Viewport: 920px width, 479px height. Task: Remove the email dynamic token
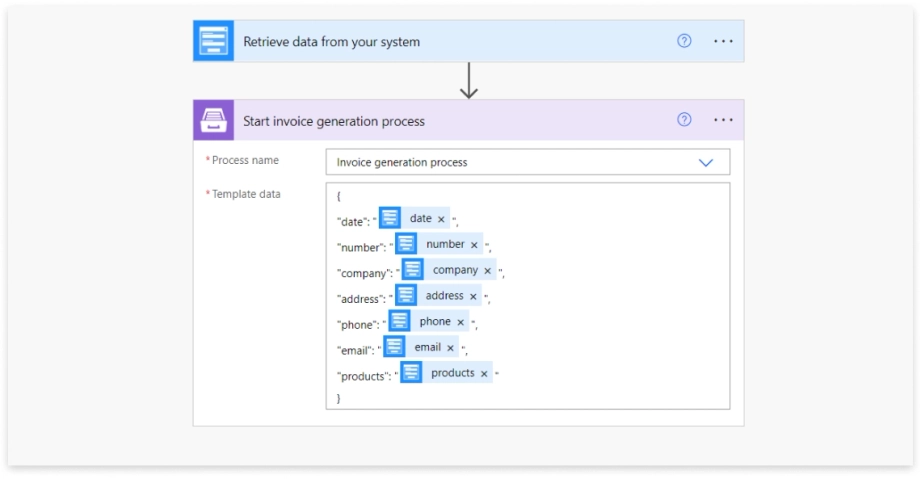[x=450, y=348]
